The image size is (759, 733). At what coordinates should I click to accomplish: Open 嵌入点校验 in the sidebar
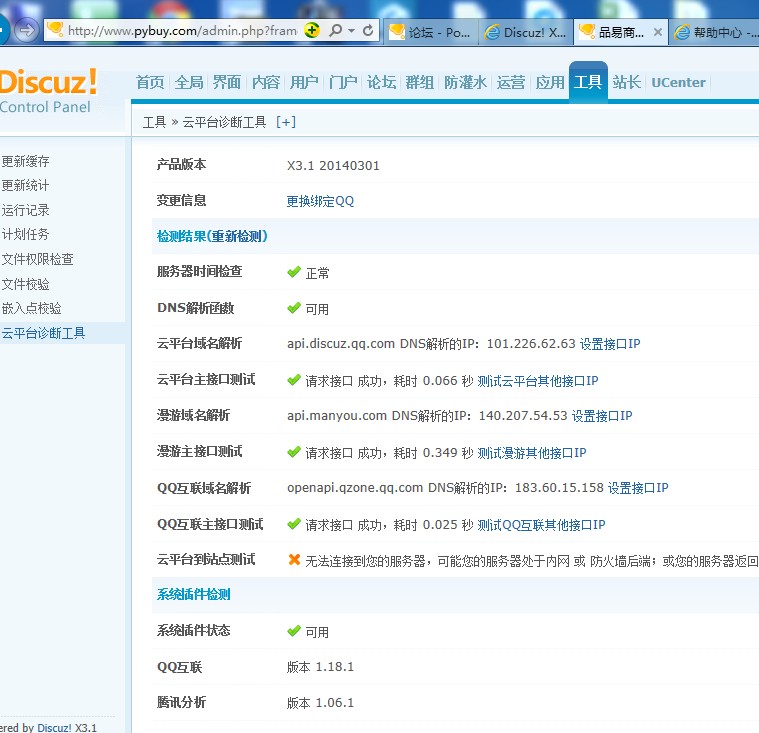31,308
